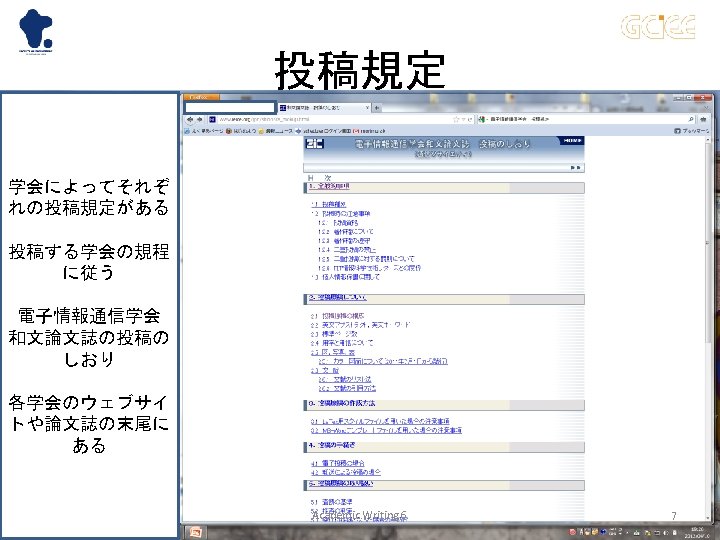The height and width of the screenshot is (540, 720).
Task: Click the red circular icon in system tray
Action: (x=572, y=532)
